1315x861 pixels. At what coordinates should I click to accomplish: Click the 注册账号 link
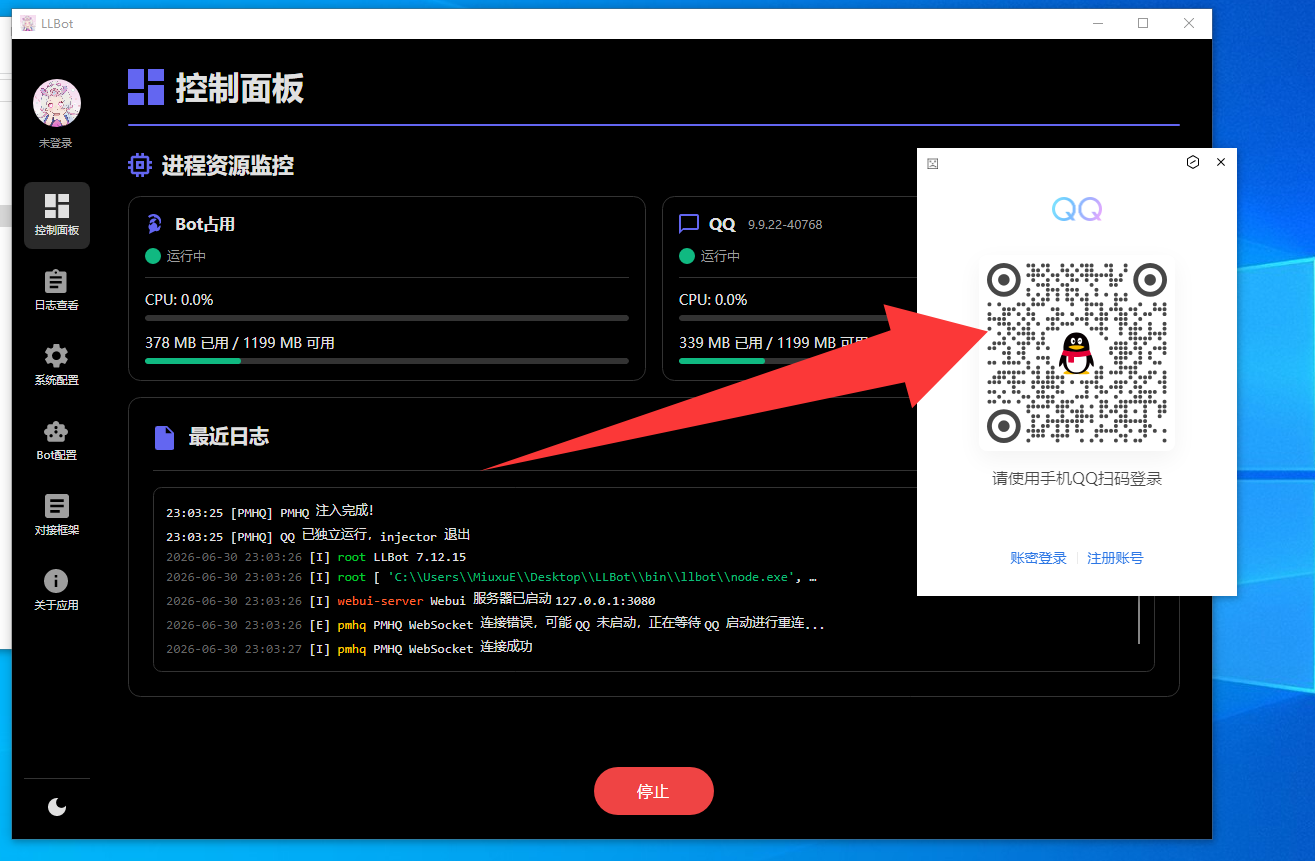[1115, 558]
